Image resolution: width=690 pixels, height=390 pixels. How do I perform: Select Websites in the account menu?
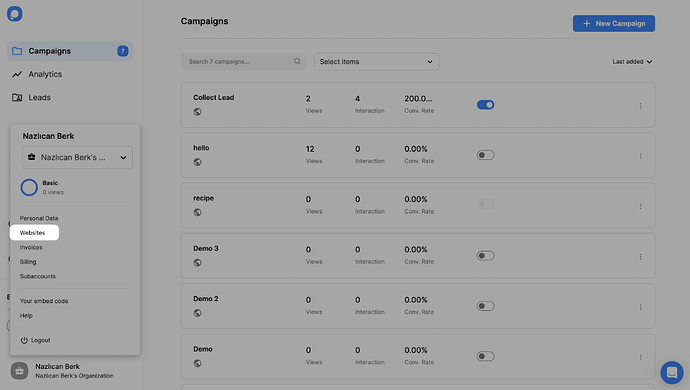pyautogui.click(x=34, y=232)
